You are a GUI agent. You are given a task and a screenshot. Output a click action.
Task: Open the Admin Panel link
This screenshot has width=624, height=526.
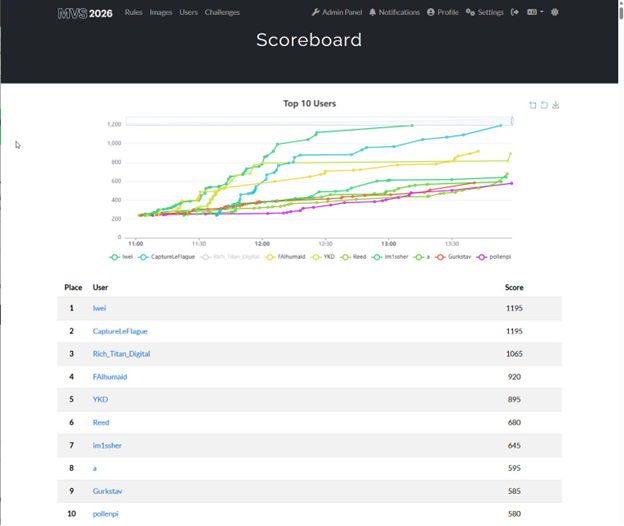(337, 12)
